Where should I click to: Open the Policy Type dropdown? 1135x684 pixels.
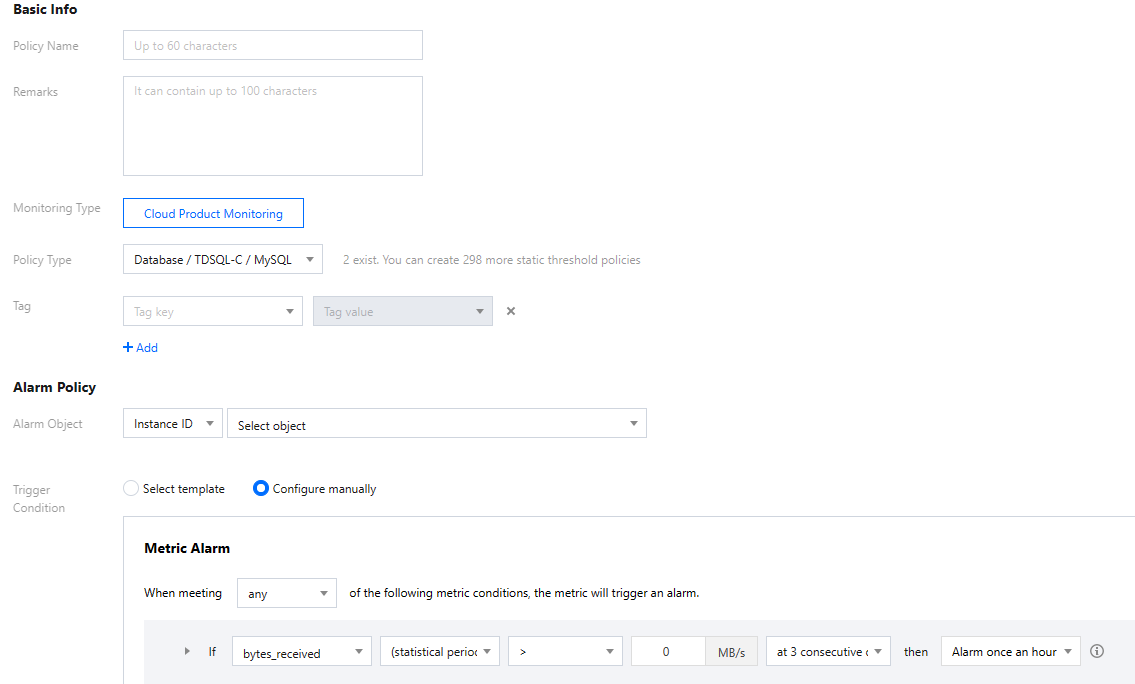[x=222, y=260]
